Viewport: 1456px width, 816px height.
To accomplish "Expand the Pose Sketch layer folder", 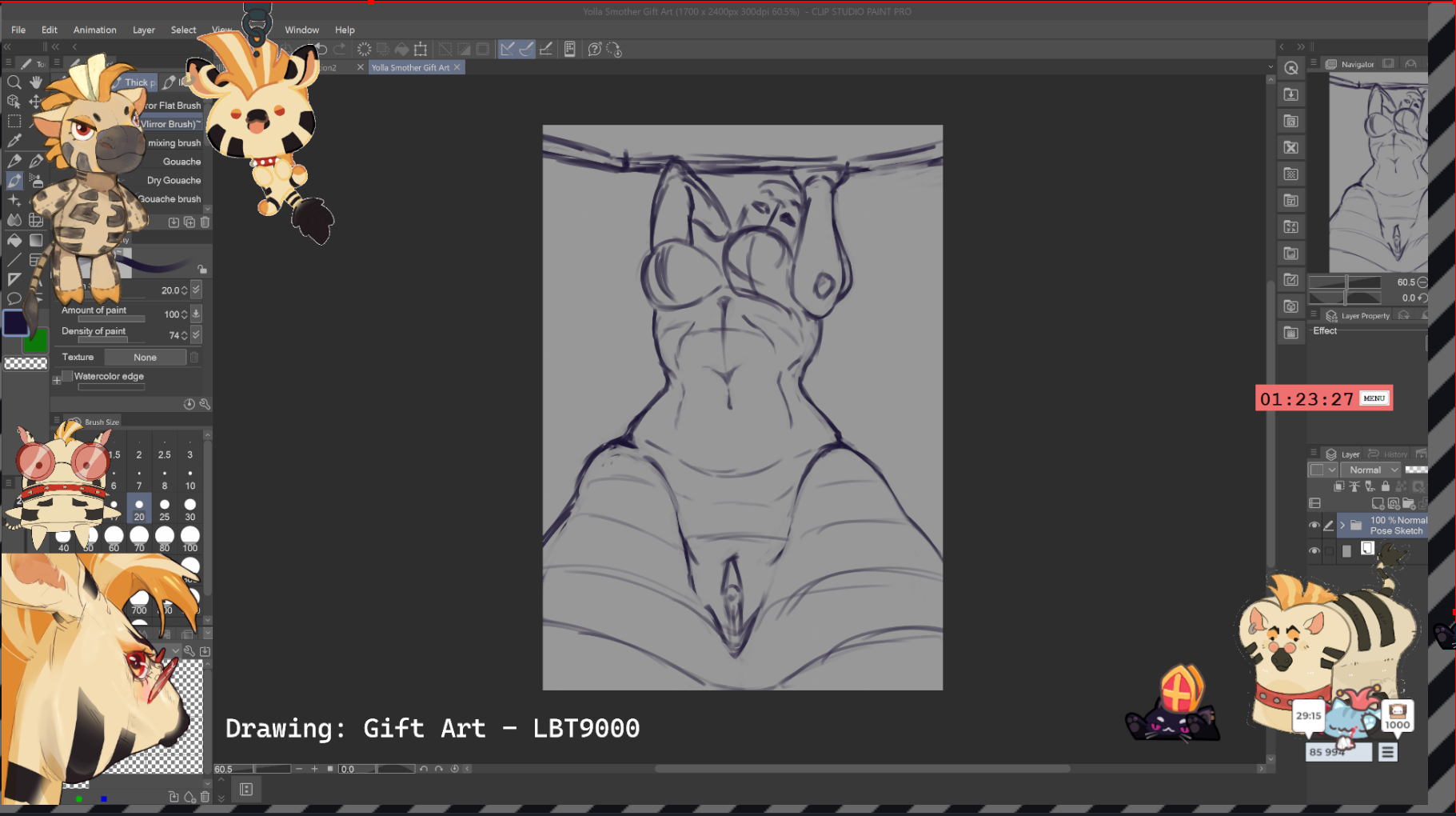I will pos(1342,526).
